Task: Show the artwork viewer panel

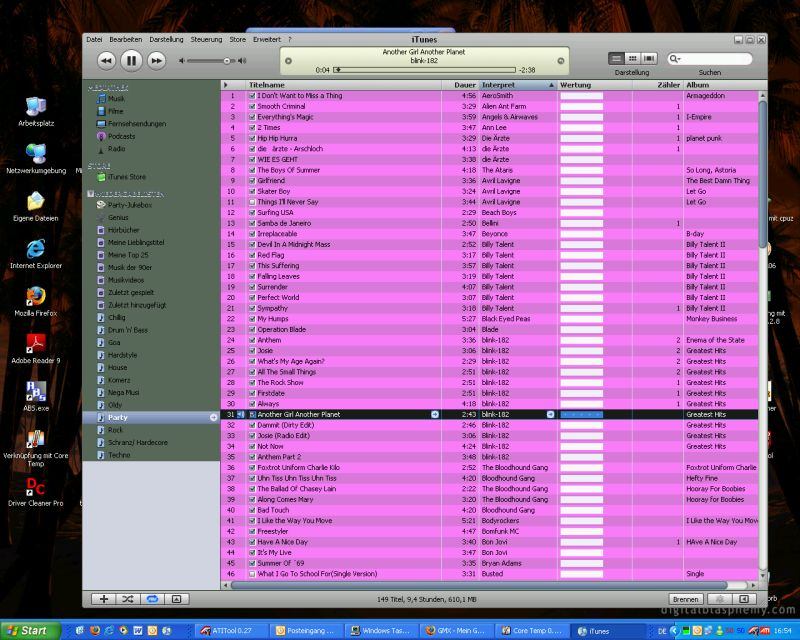Action: pyautogui.click(x=177, y=599)
